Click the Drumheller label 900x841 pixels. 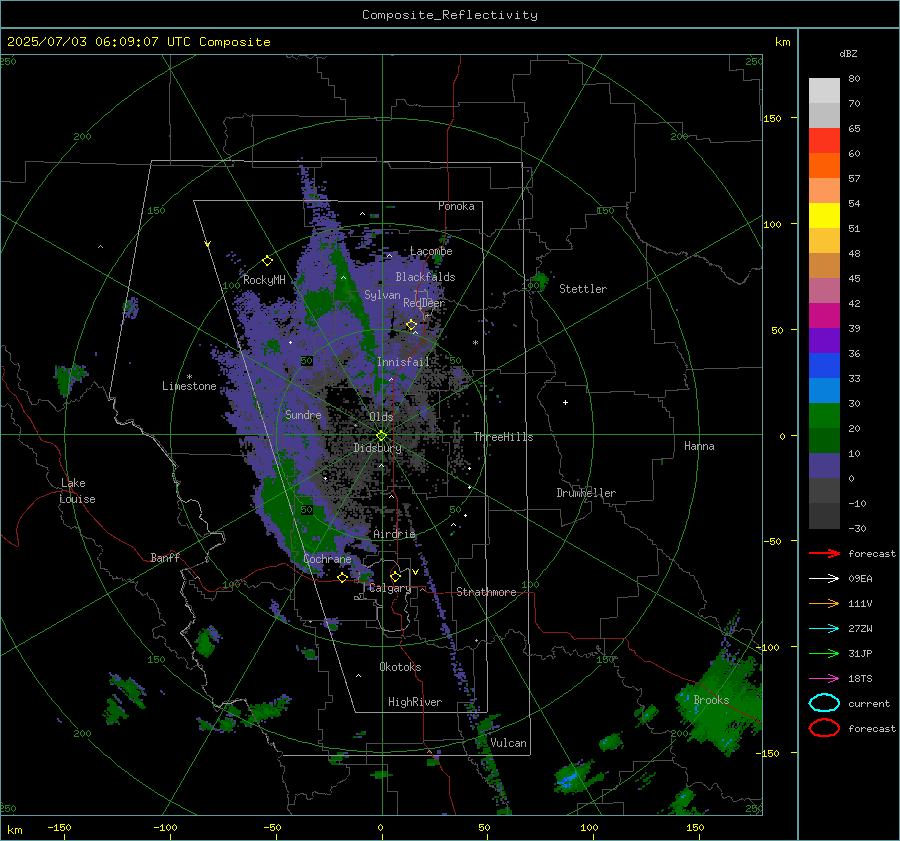(x=586, y=493)
